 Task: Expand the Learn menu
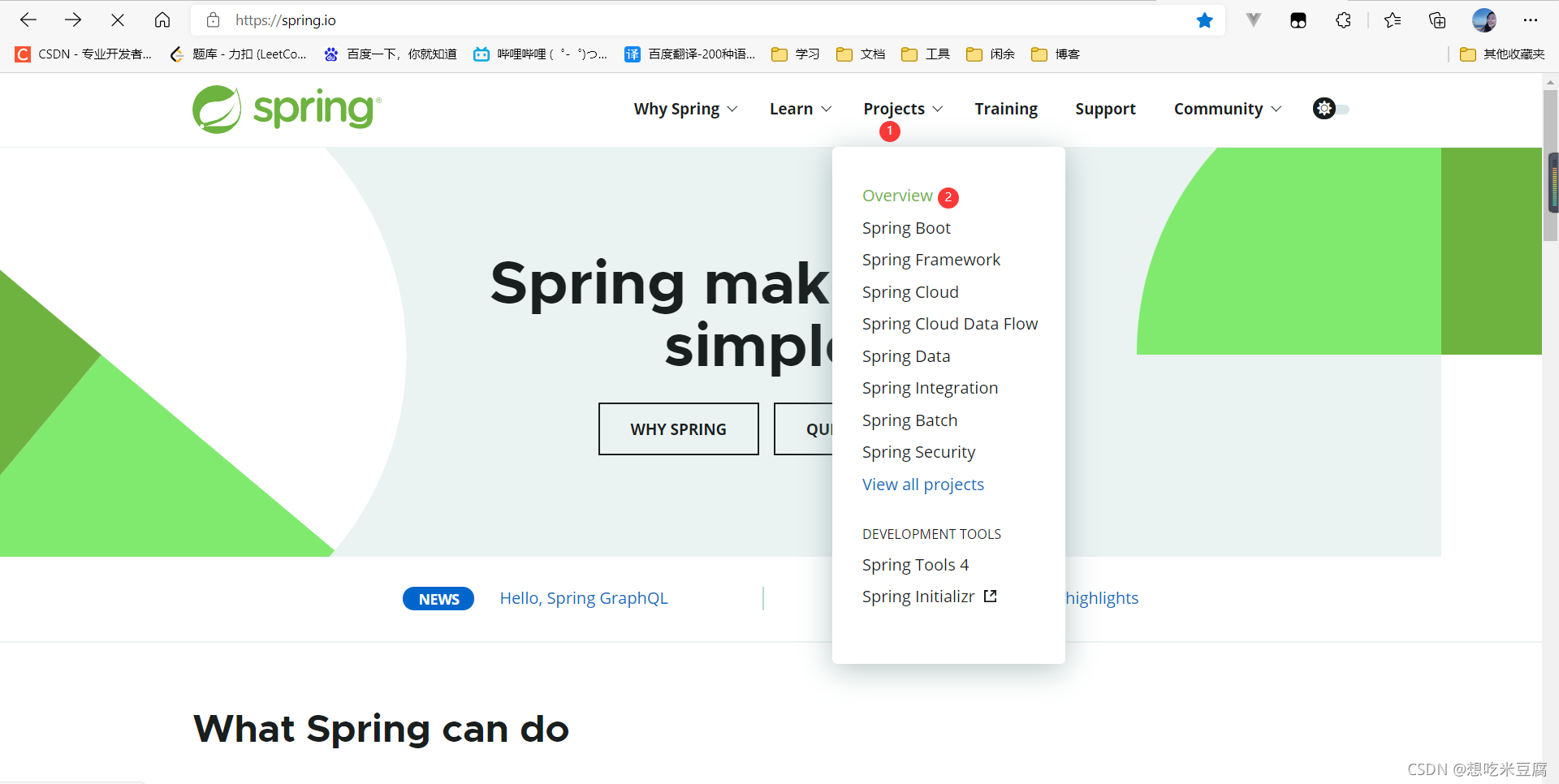click(800, 109)
